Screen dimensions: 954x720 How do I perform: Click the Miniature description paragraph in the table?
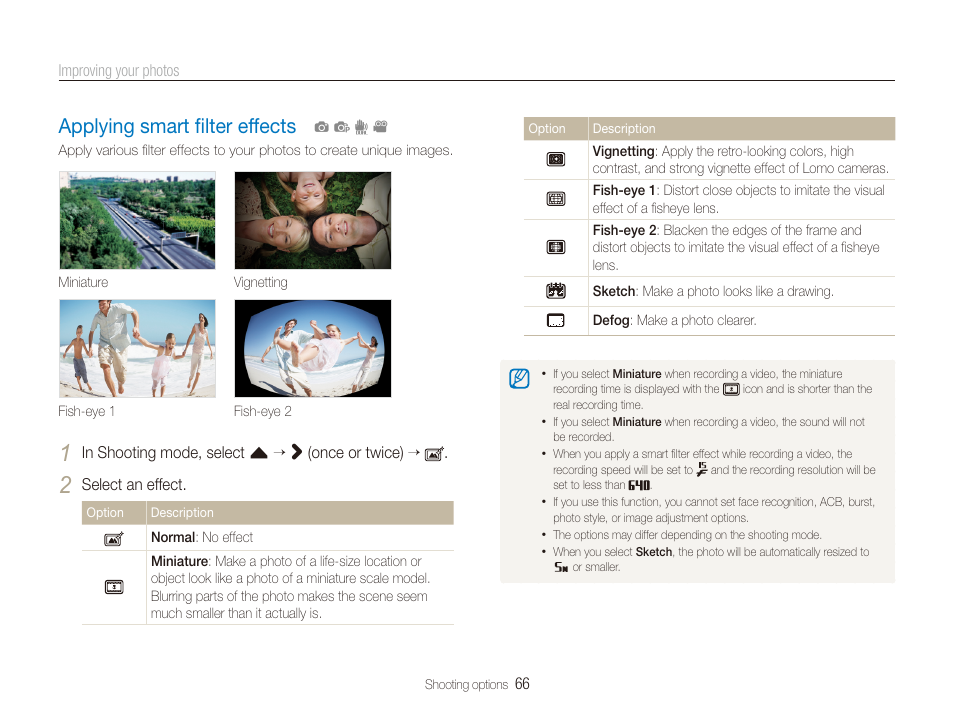tap(290, 587)
